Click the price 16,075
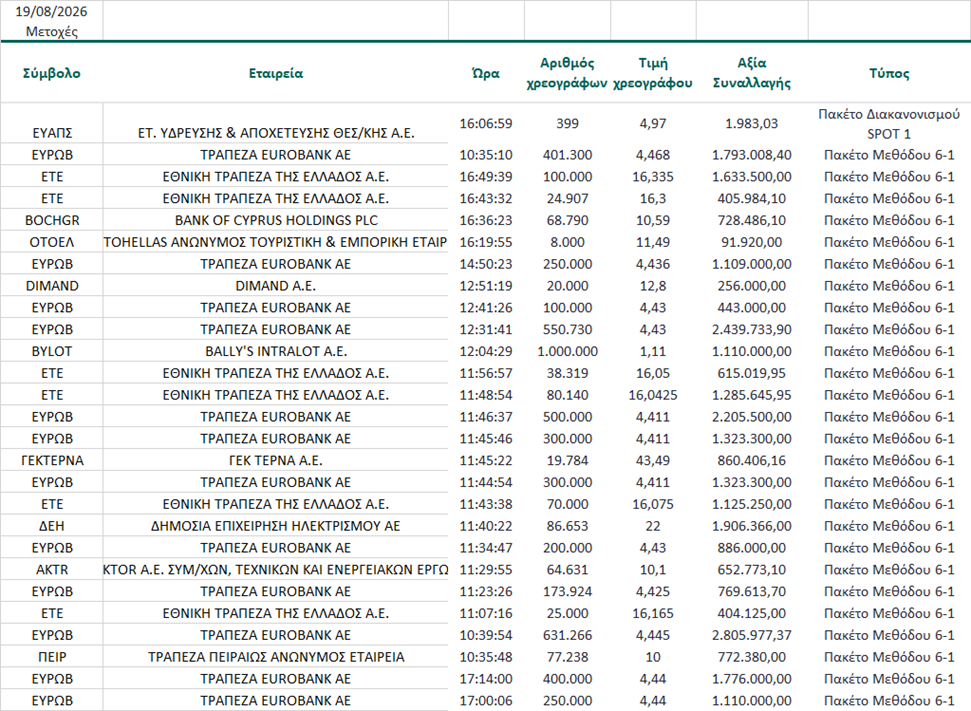 [x=653, y=504]
